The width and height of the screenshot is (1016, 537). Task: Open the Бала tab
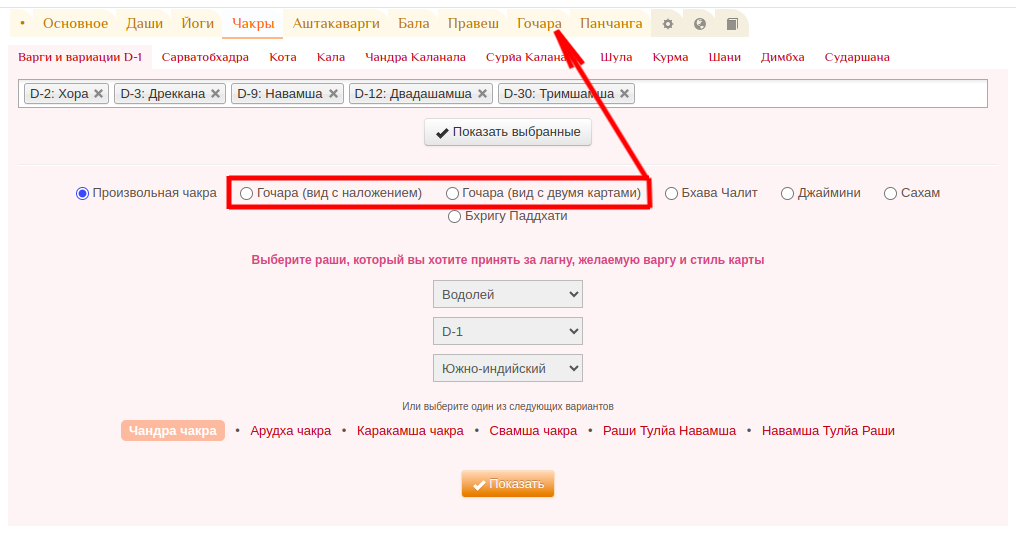(413, 24)
